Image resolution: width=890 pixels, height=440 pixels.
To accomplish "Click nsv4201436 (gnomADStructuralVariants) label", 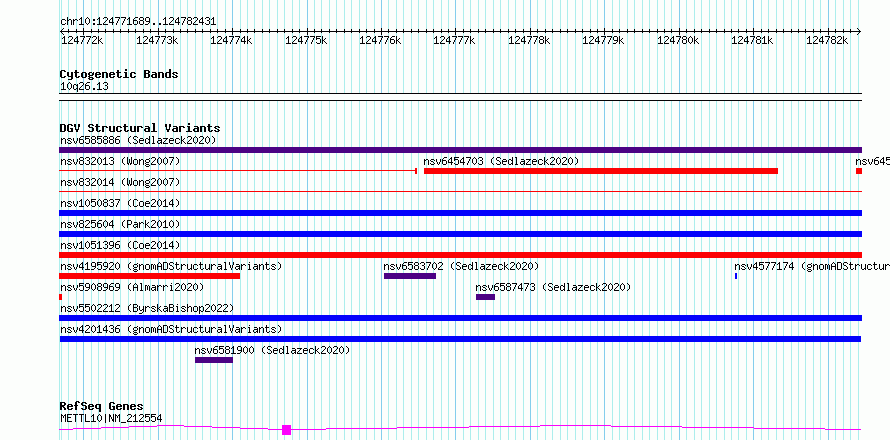I will 171,329.
